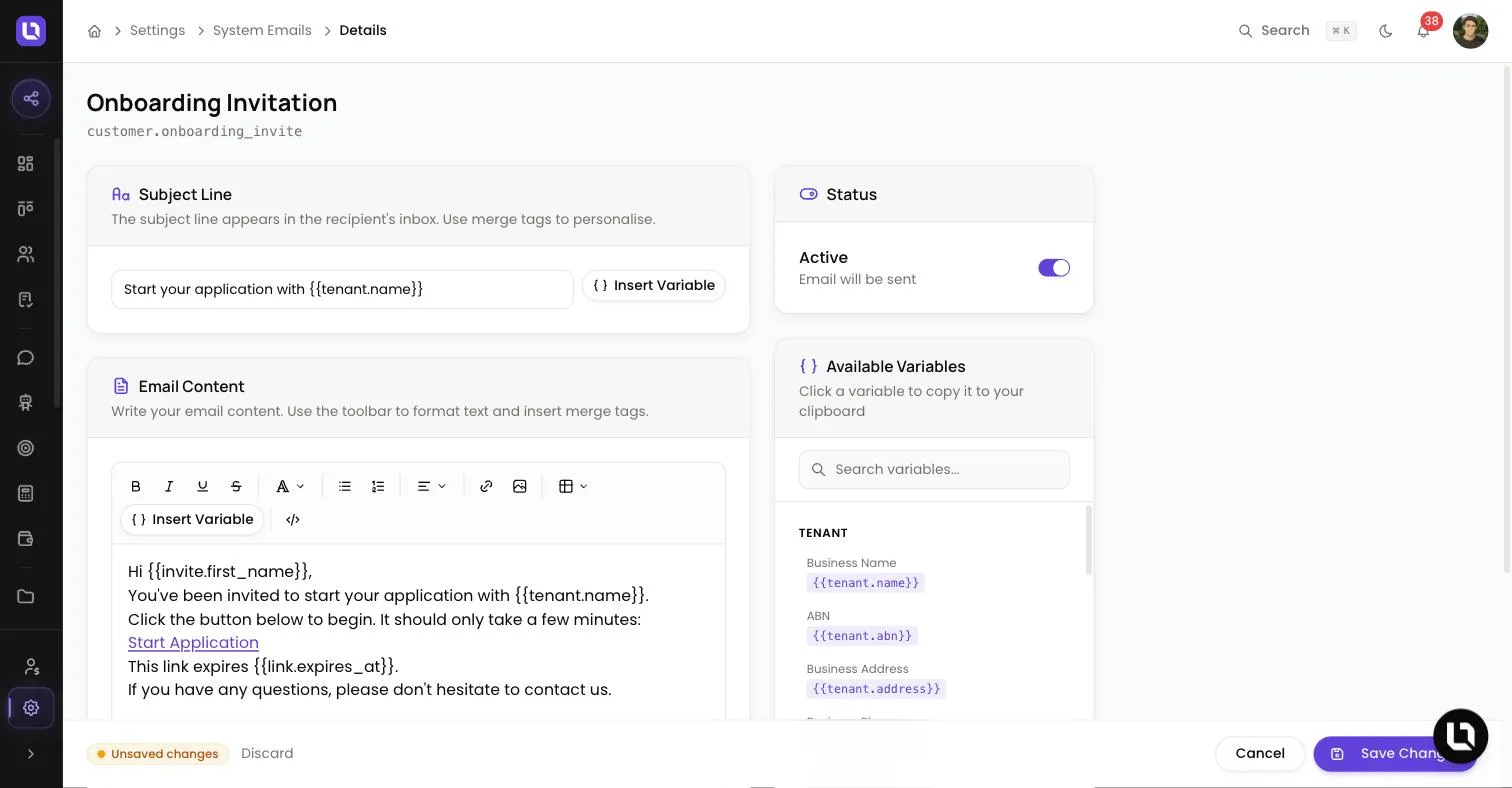Click the subject line text field
This screenshot has height=788, width=1512.
click(x=342, y=290)
